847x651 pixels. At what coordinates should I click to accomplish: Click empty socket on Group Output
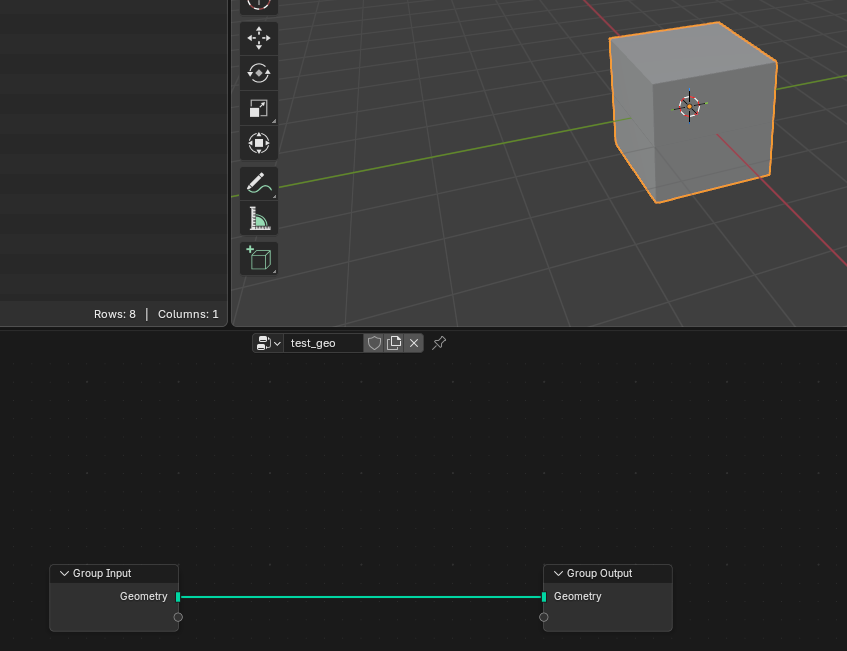pos(543,617)
